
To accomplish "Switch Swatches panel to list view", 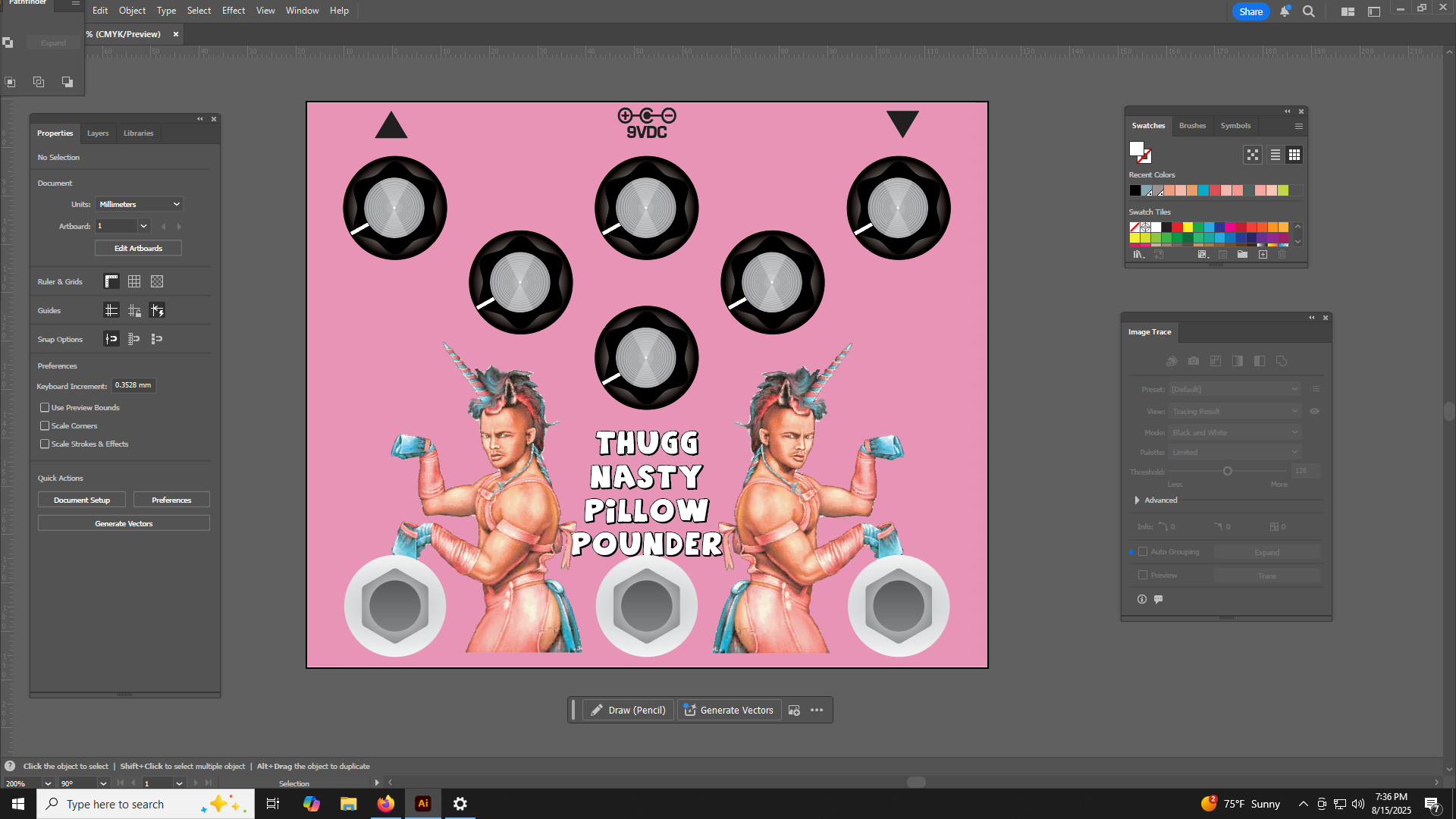I will coord(1276,155).
